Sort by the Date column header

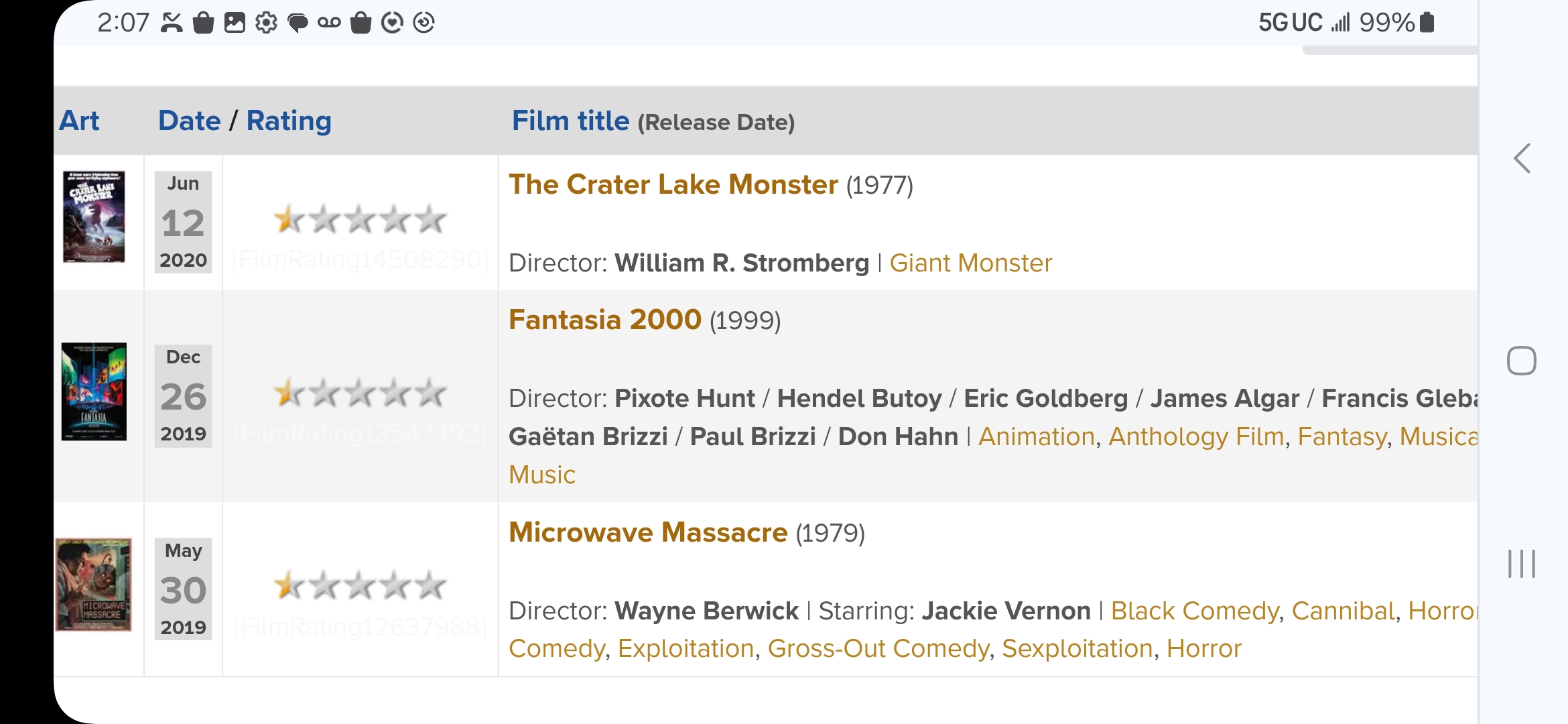coord(189,121)
